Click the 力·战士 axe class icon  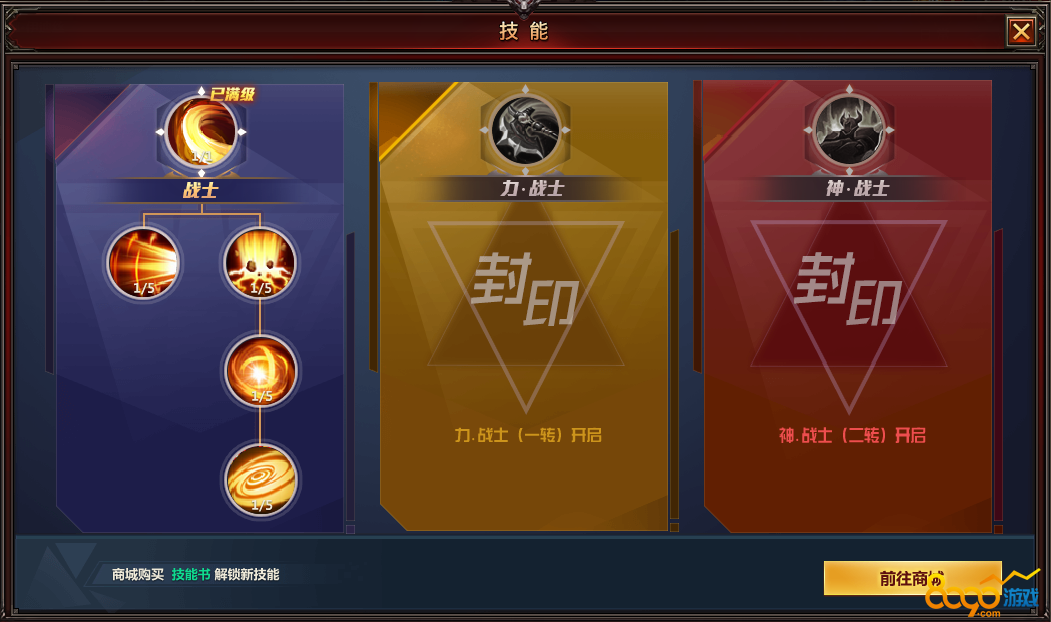coord(525,130)
